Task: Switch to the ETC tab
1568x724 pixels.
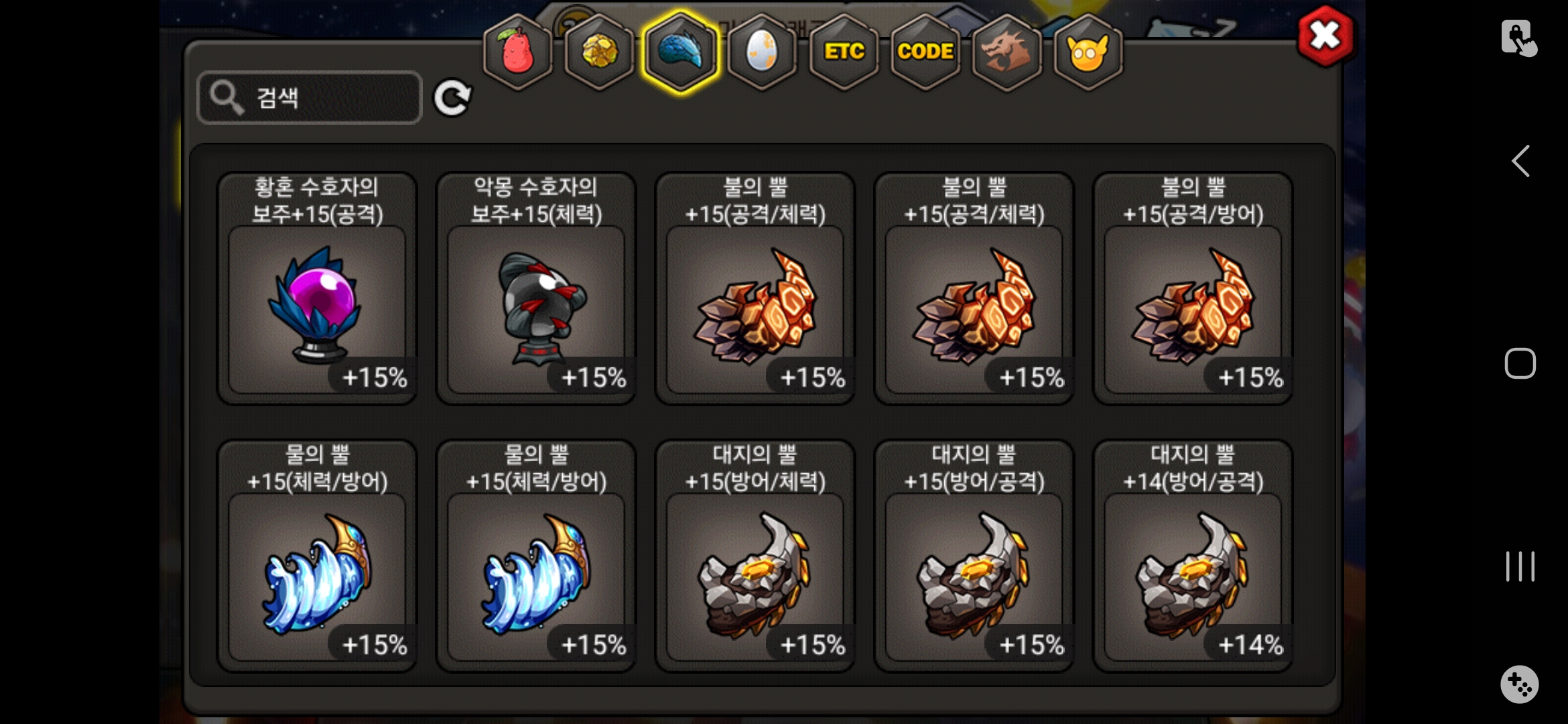Action: point(844,52)
